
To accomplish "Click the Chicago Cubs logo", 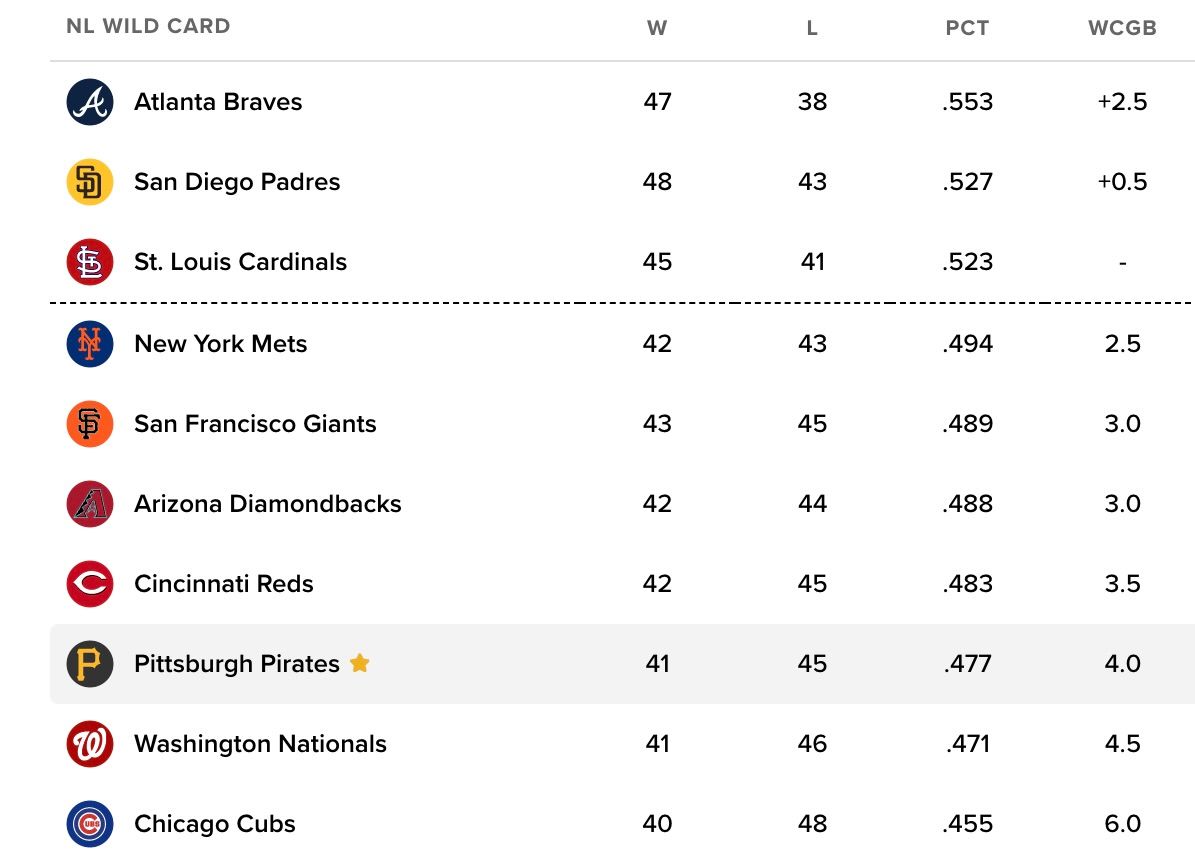I will pyautogui.click(x=90, y=824).
